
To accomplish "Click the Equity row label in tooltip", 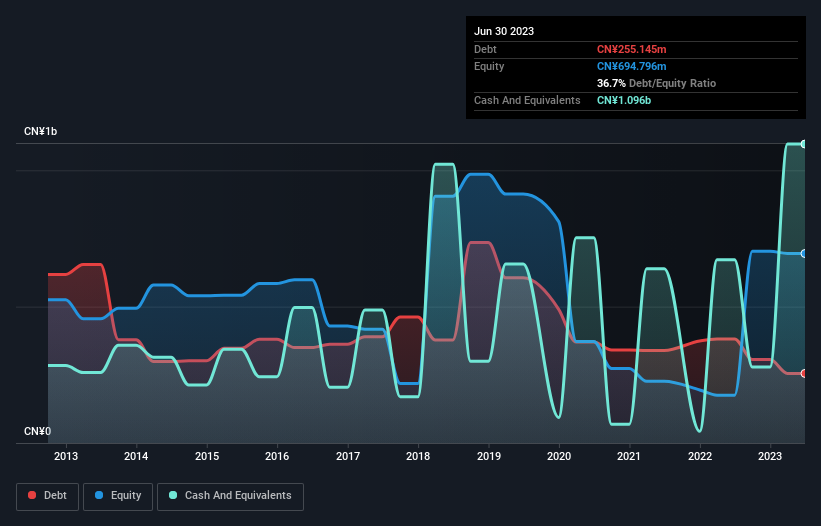I will (489, 66).
